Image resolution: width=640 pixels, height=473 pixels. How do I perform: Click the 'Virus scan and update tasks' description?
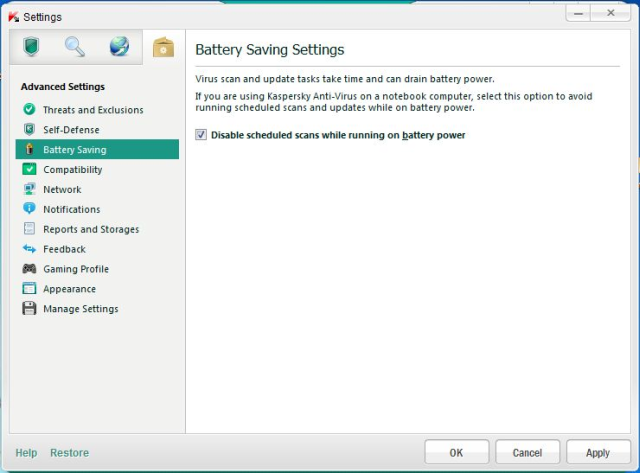tap(344, 79)
